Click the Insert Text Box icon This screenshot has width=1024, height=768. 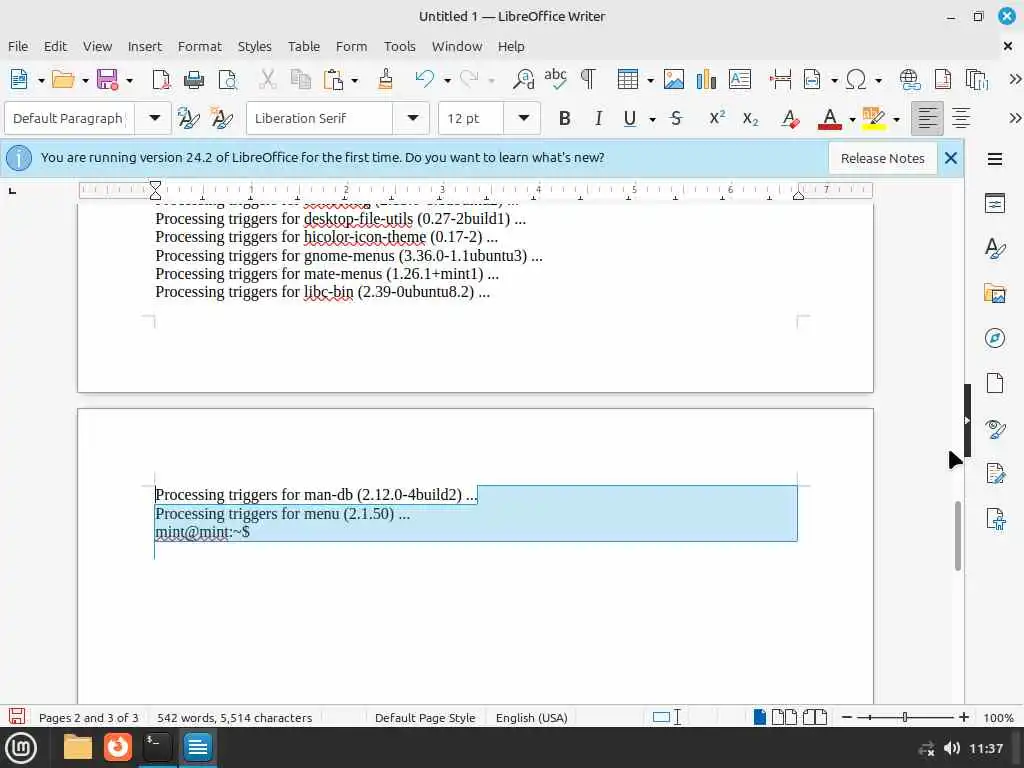[740, 79]
